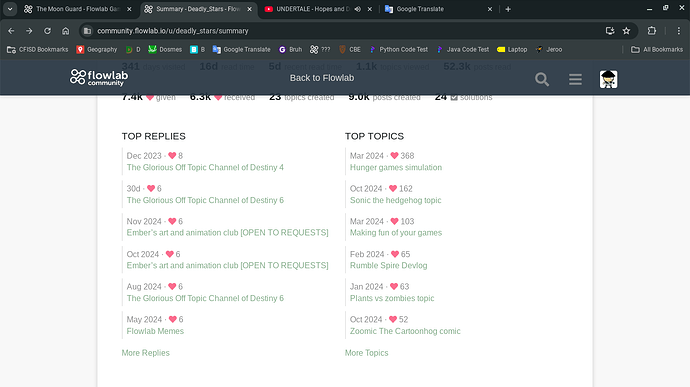Click the Dec 2023 reply date

click(144, 156)
